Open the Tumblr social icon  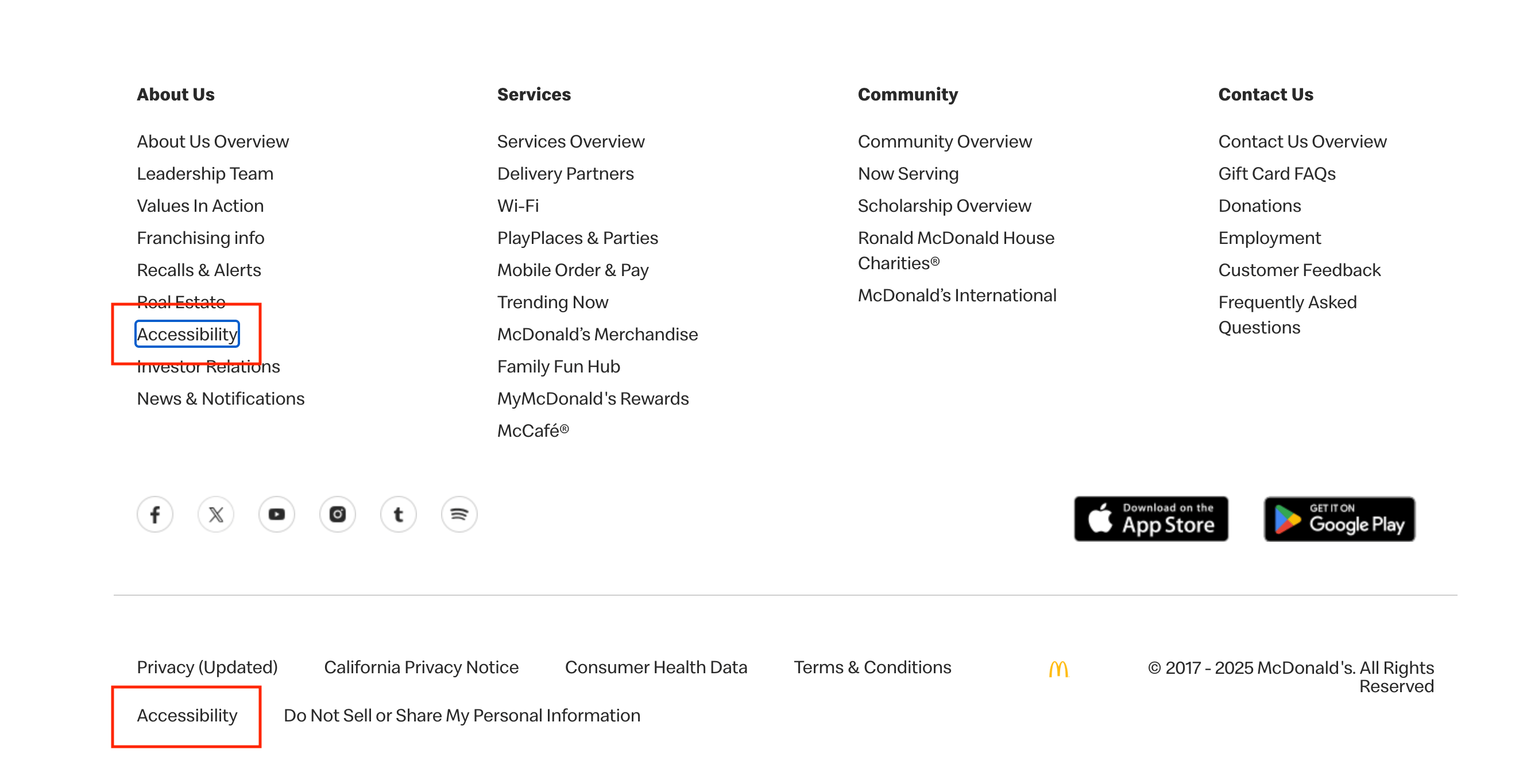click(399, 515)
